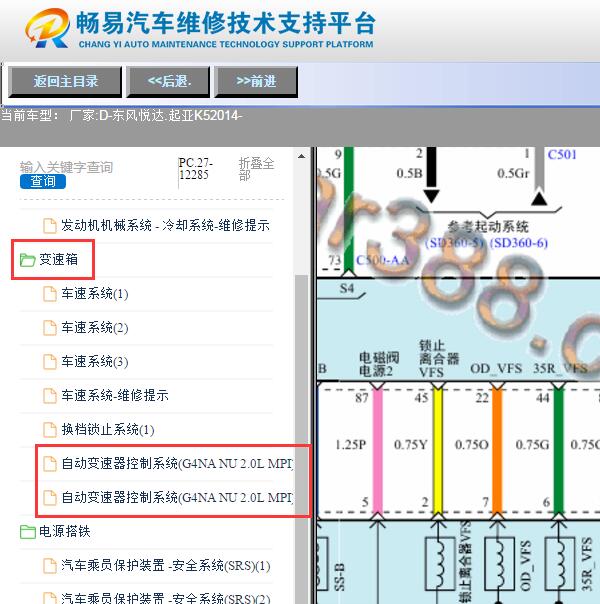The width and height of the screenshot is (600, 604).
Task: Open first 自动变速器控制系统(G4NA NU 2.0L MPI) entry
Action: tap(177, 463)
